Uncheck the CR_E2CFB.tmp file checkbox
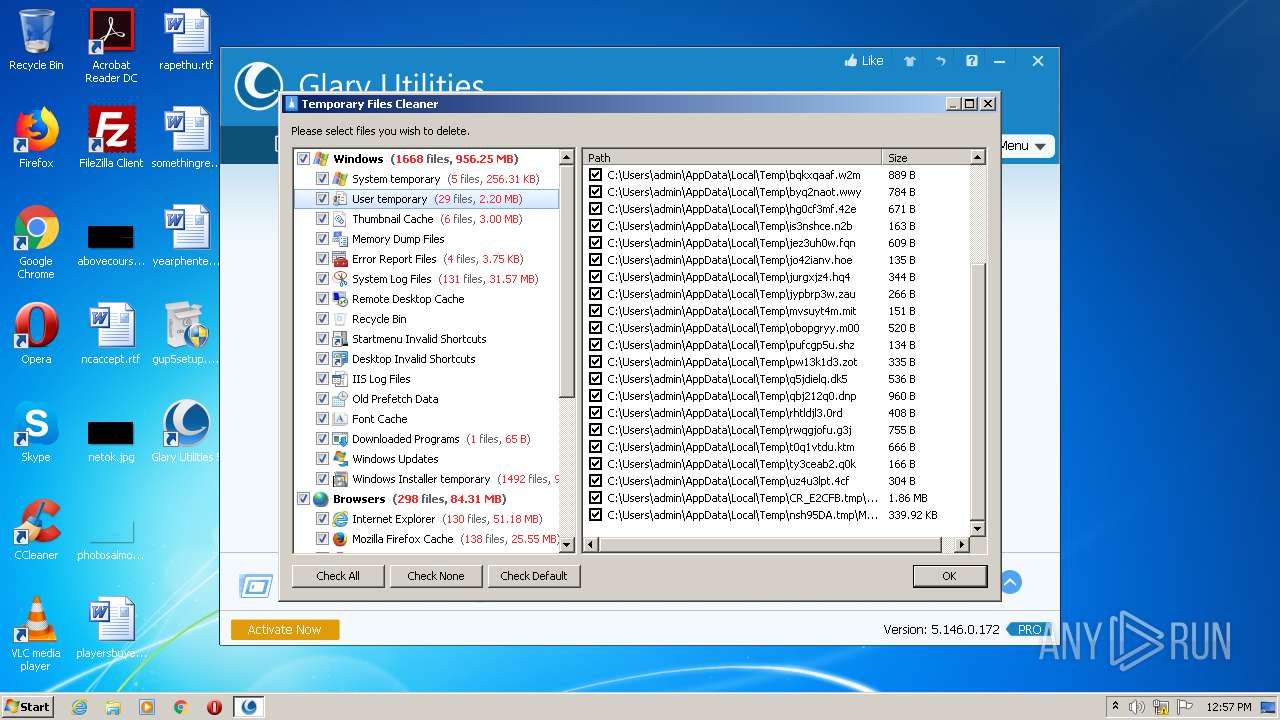The width and height of the screenshot is (1280, 720). tap(596, 498)
